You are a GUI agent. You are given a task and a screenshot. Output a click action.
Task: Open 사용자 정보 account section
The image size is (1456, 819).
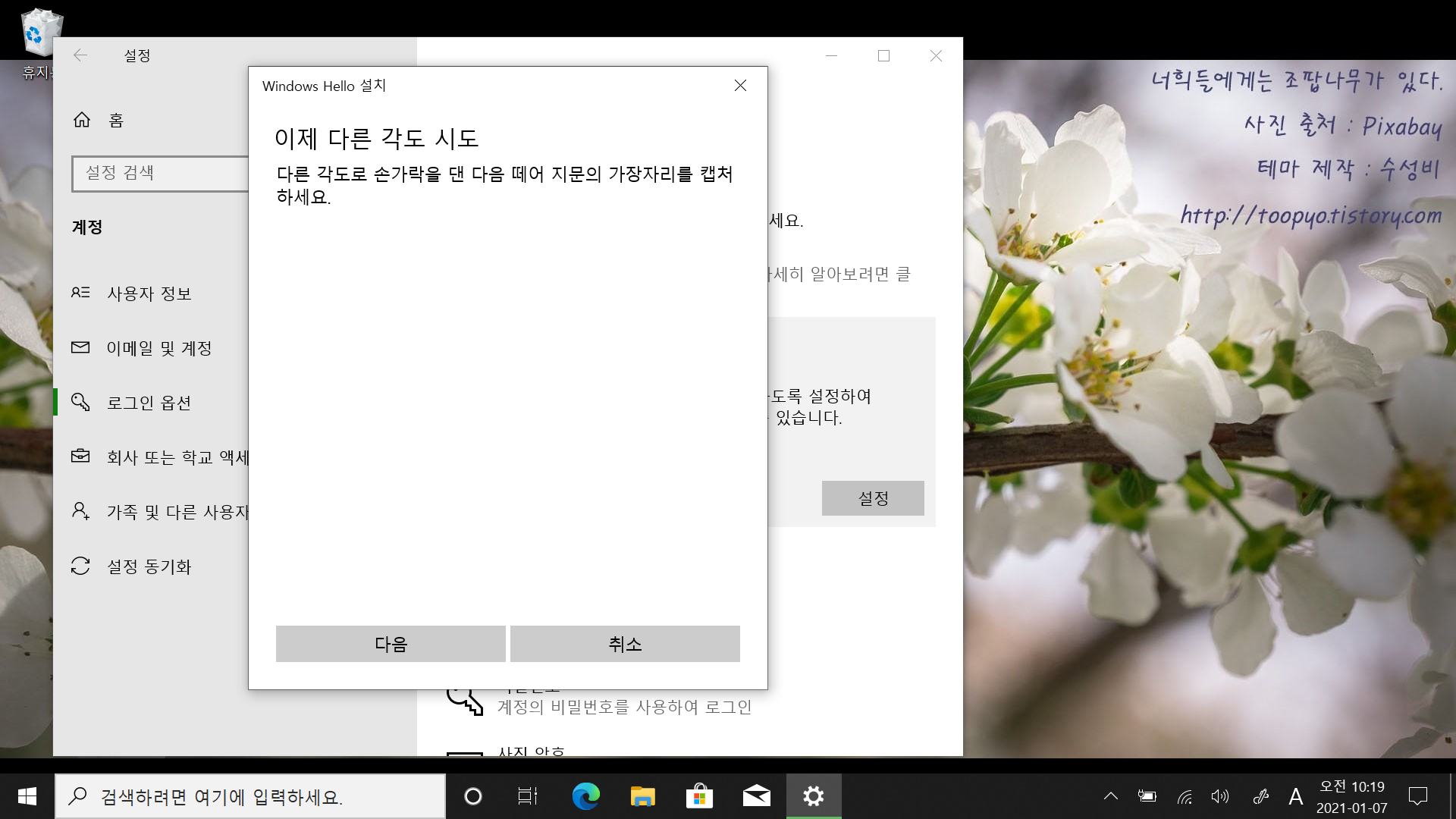pyautogui.click(x=149, y=293)
